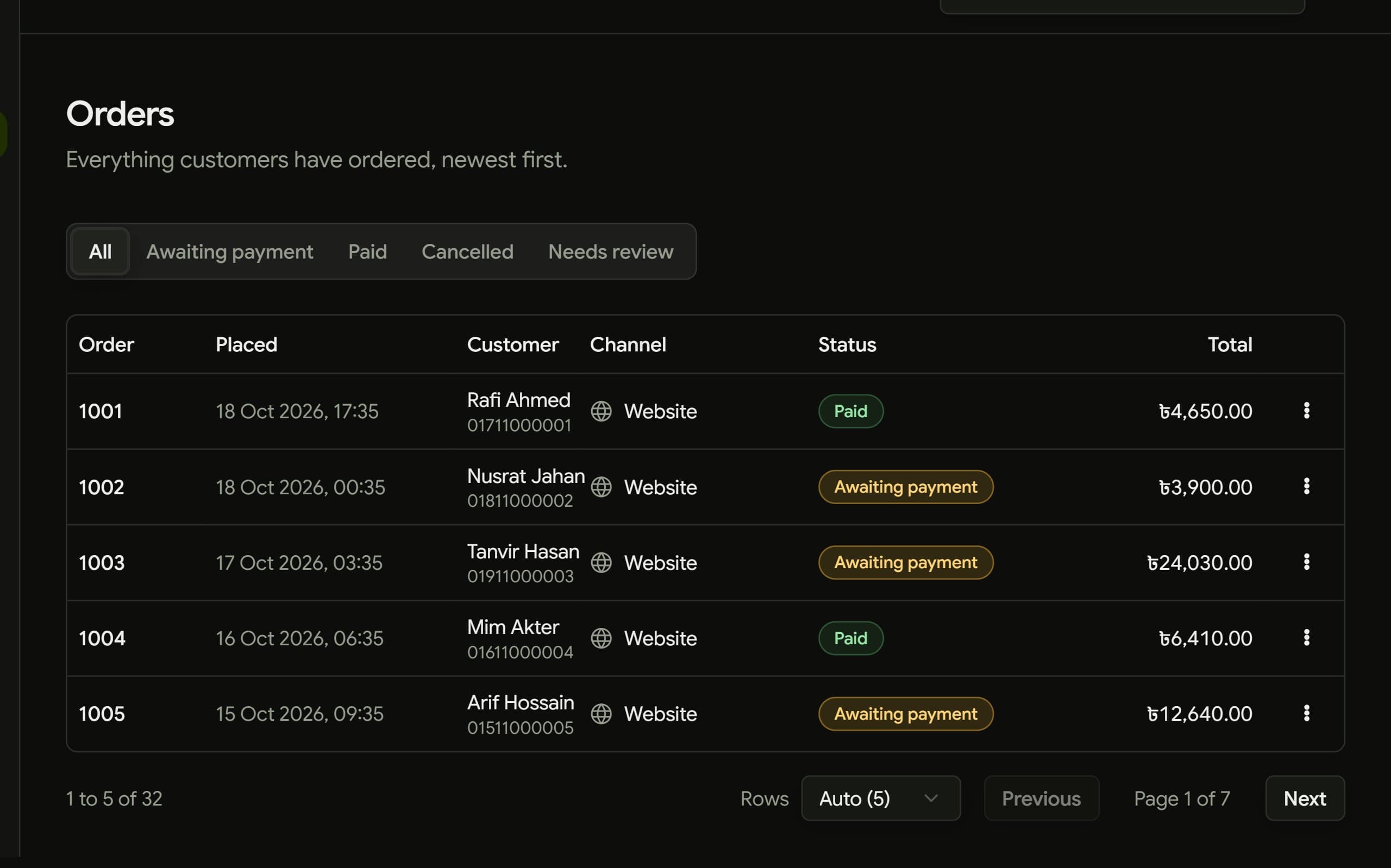Viewport: 1391px width, 868px height.
Task: Click order number 1003
Action: click(102, 563)
